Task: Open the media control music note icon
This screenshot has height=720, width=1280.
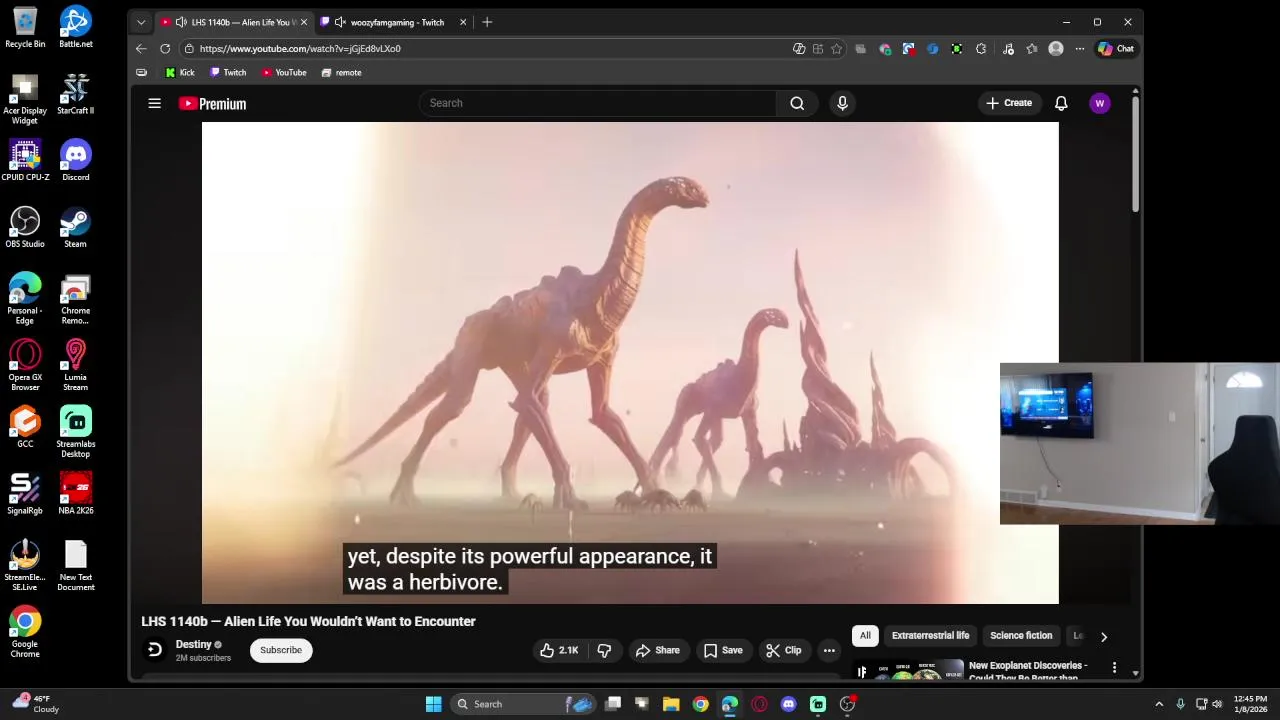Action: coord(1008,48)
